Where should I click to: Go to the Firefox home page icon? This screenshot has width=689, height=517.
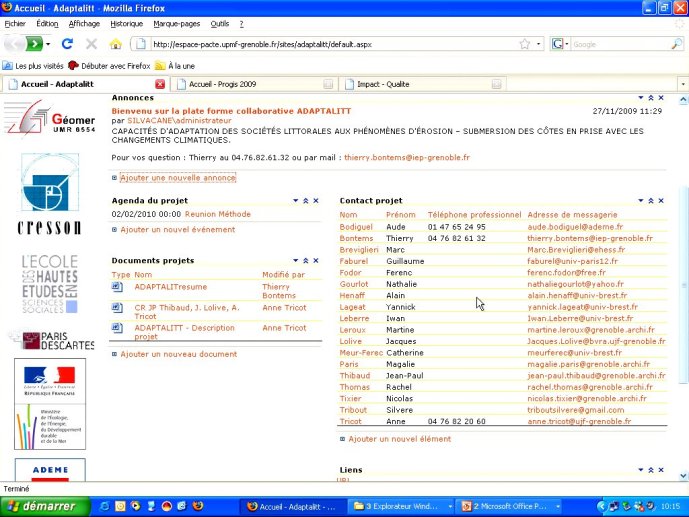pos(116,44)
